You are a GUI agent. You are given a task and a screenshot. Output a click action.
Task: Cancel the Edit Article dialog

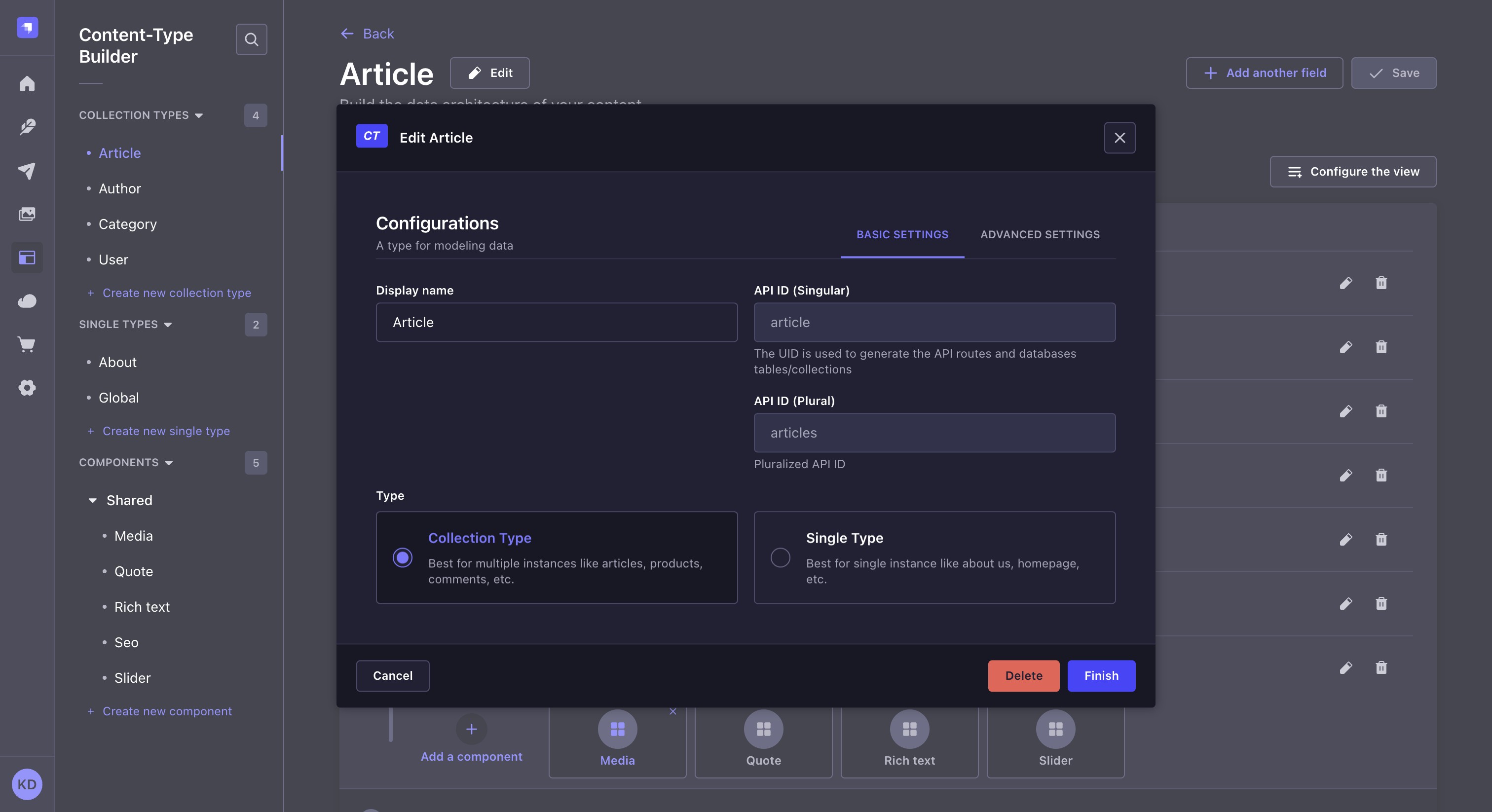click(x=393, y=676)
